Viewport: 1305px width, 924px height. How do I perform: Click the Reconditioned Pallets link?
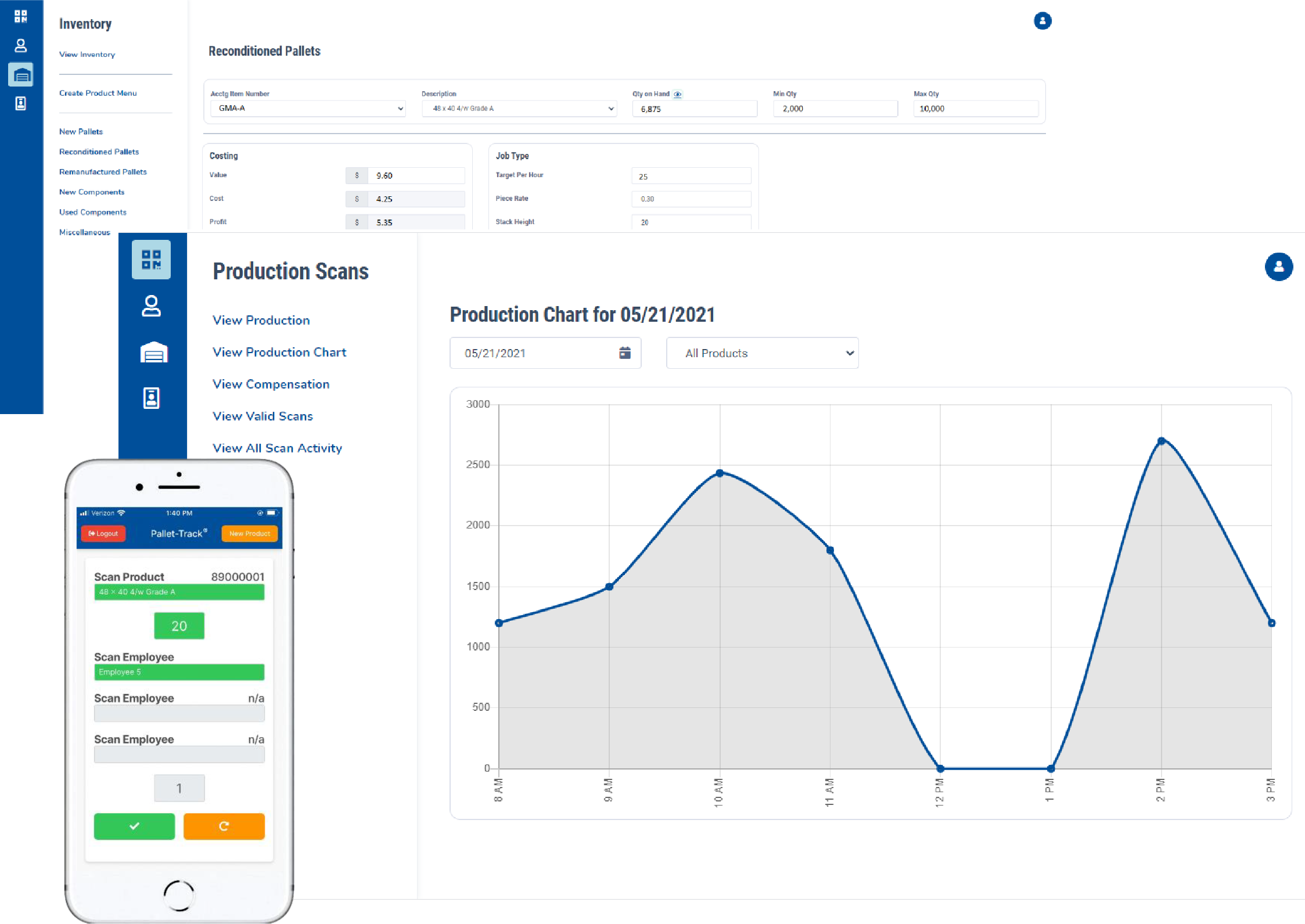click(x=99, y=152)
